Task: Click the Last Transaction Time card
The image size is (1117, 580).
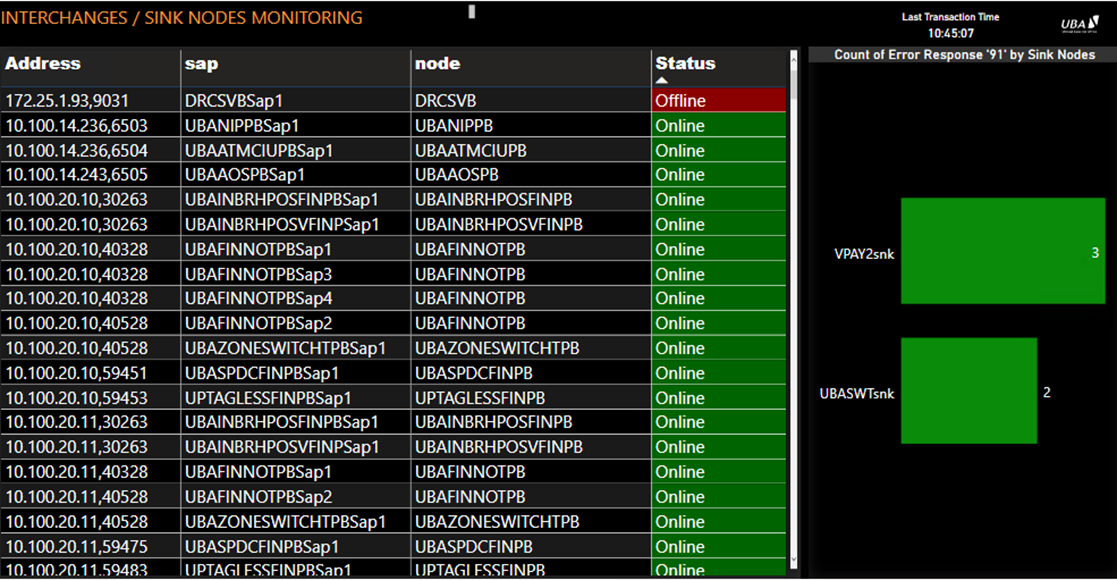Action: click(950, 25)
